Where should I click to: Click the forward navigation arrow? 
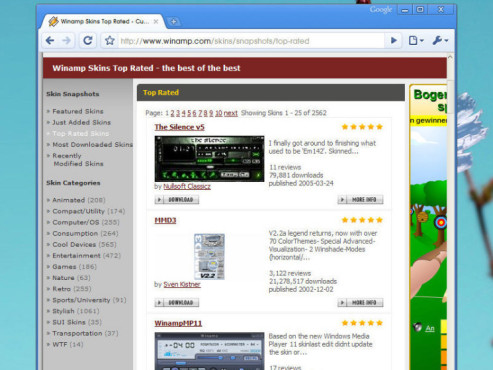[67, 41]
